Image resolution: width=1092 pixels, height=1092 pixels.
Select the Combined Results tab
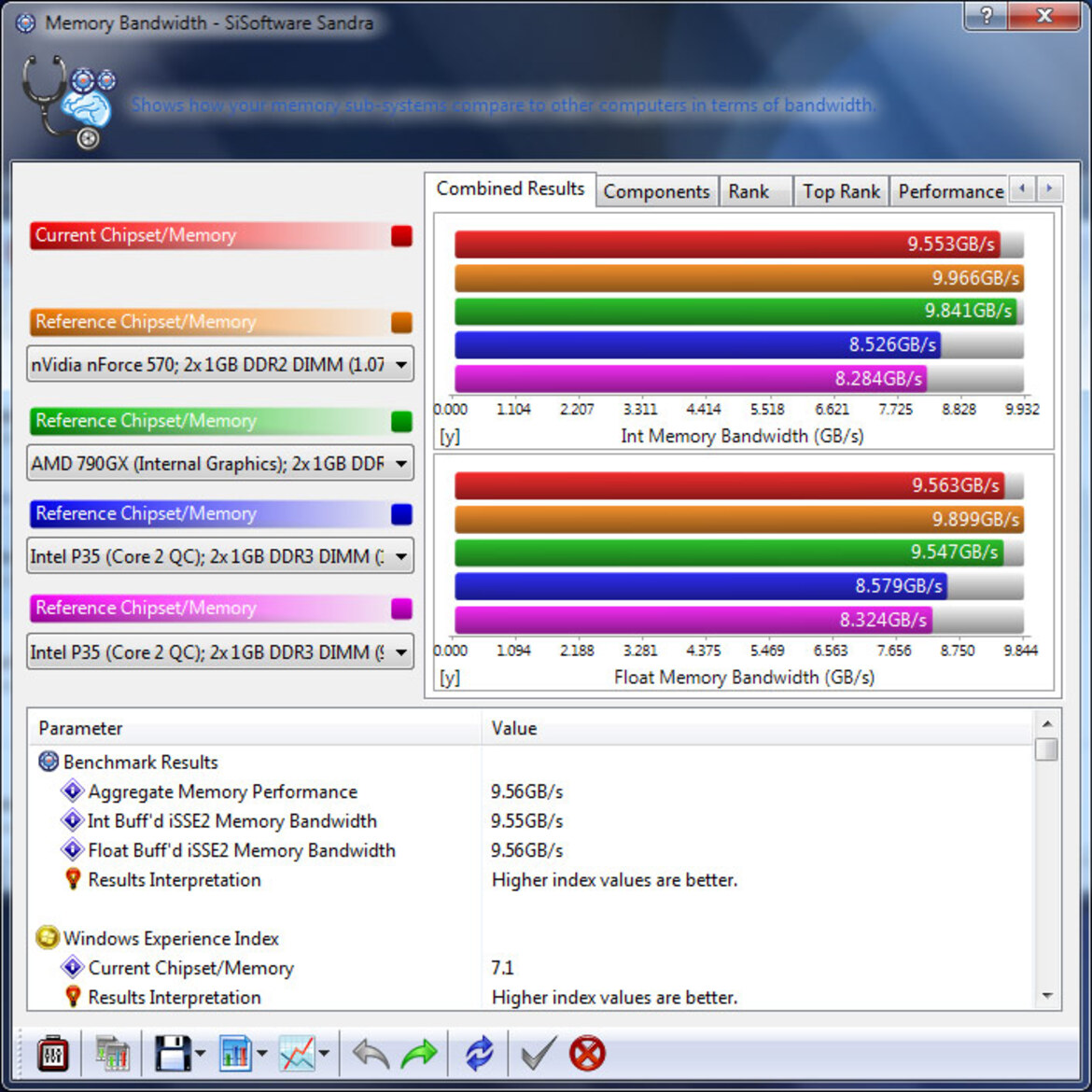510,189
